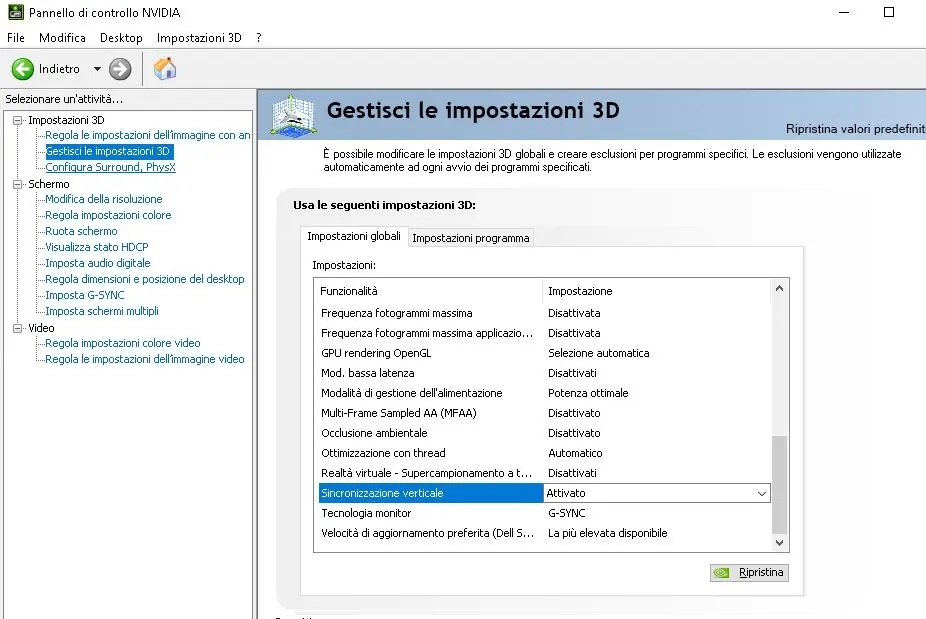
Task: Click the settings list scroll down arrow
Action: (x=780, y=543)
